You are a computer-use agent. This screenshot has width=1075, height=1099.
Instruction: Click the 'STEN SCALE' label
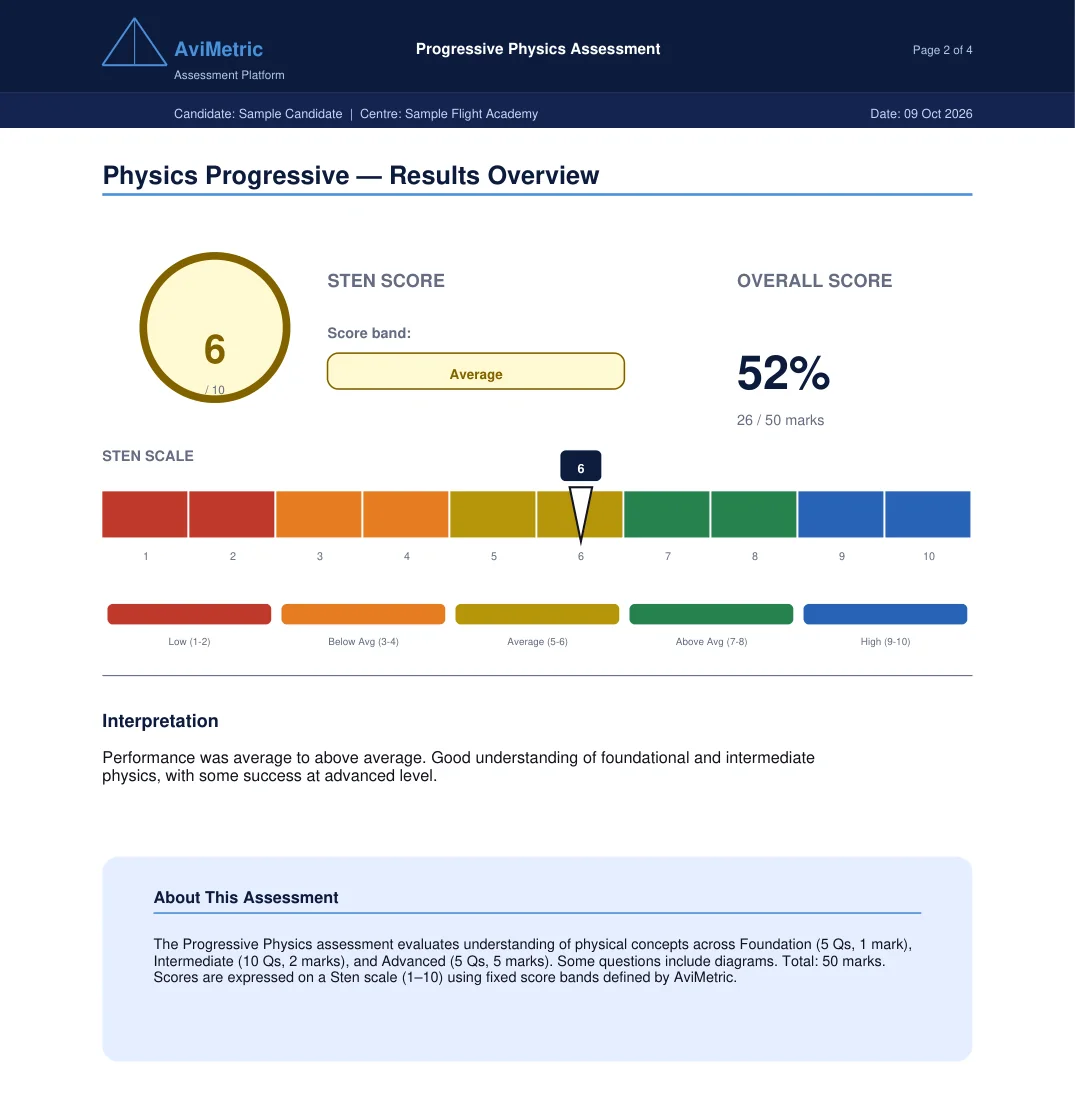click(148, 456)
